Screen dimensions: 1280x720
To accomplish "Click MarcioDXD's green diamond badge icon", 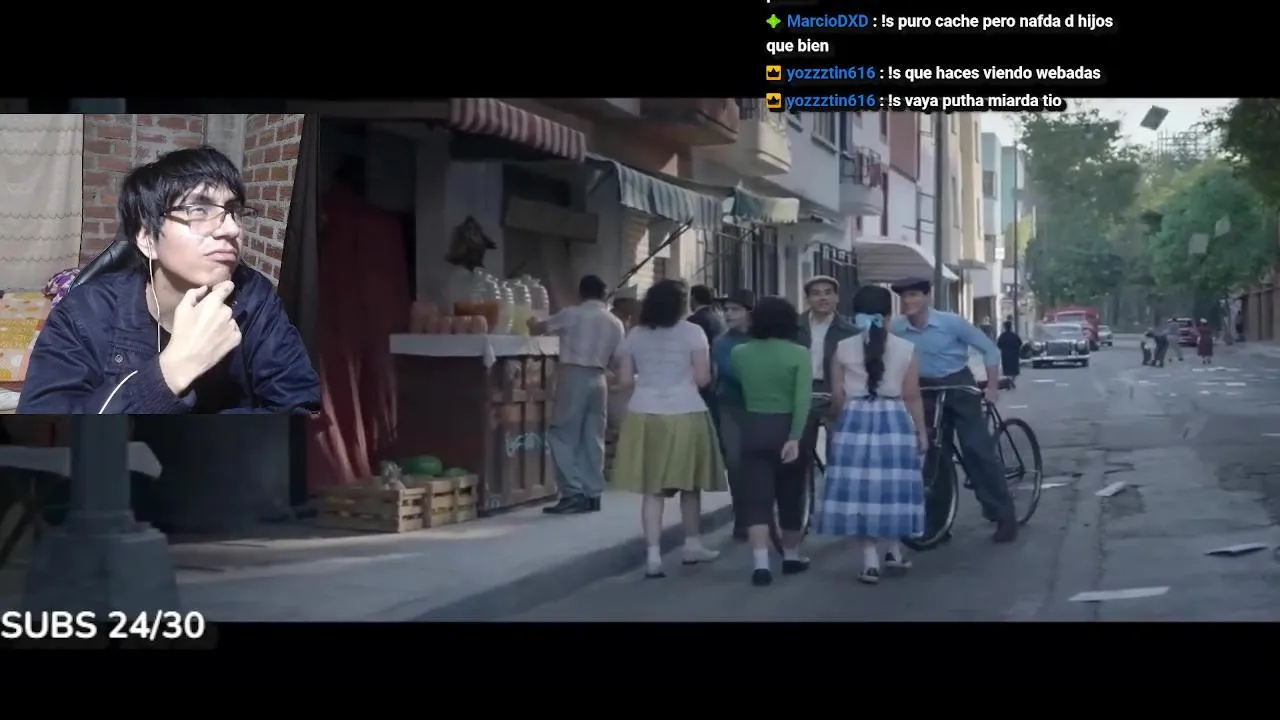I will point(773,21).
